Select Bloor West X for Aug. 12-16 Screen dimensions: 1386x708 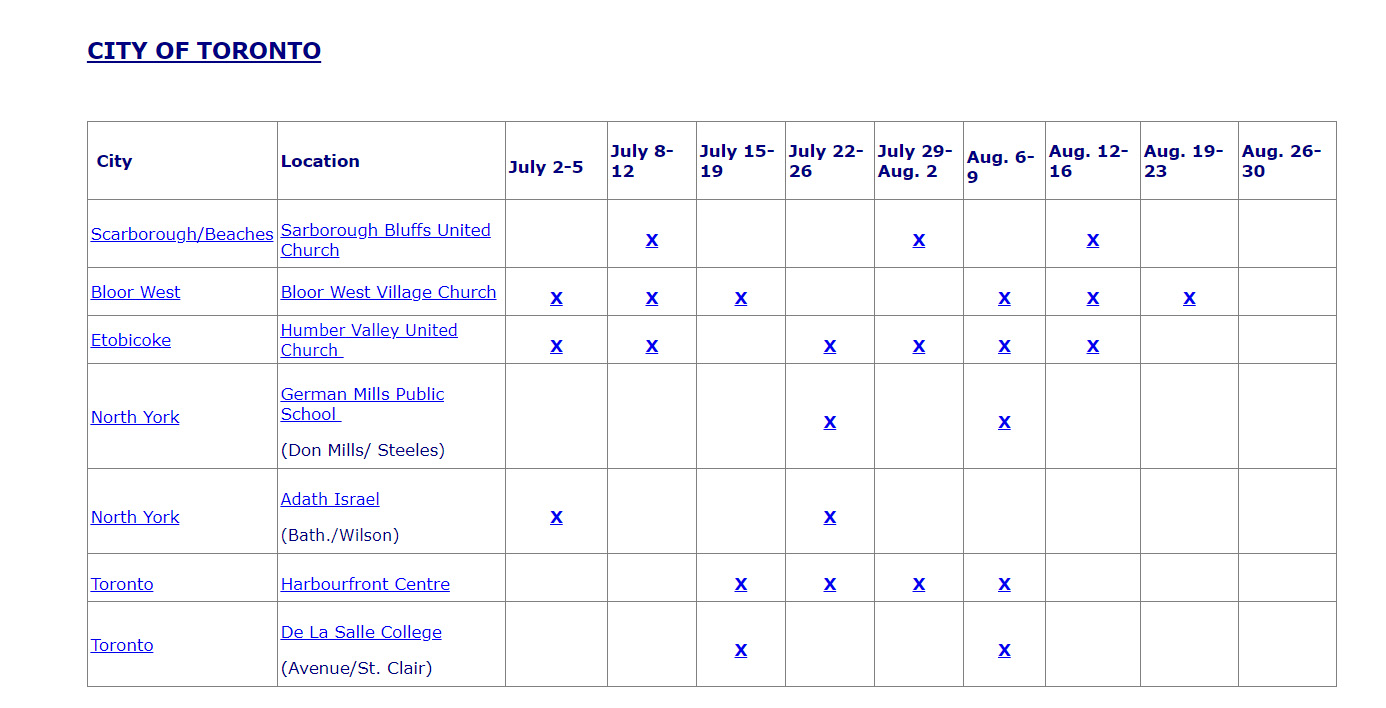click(x=1093, y=298)
